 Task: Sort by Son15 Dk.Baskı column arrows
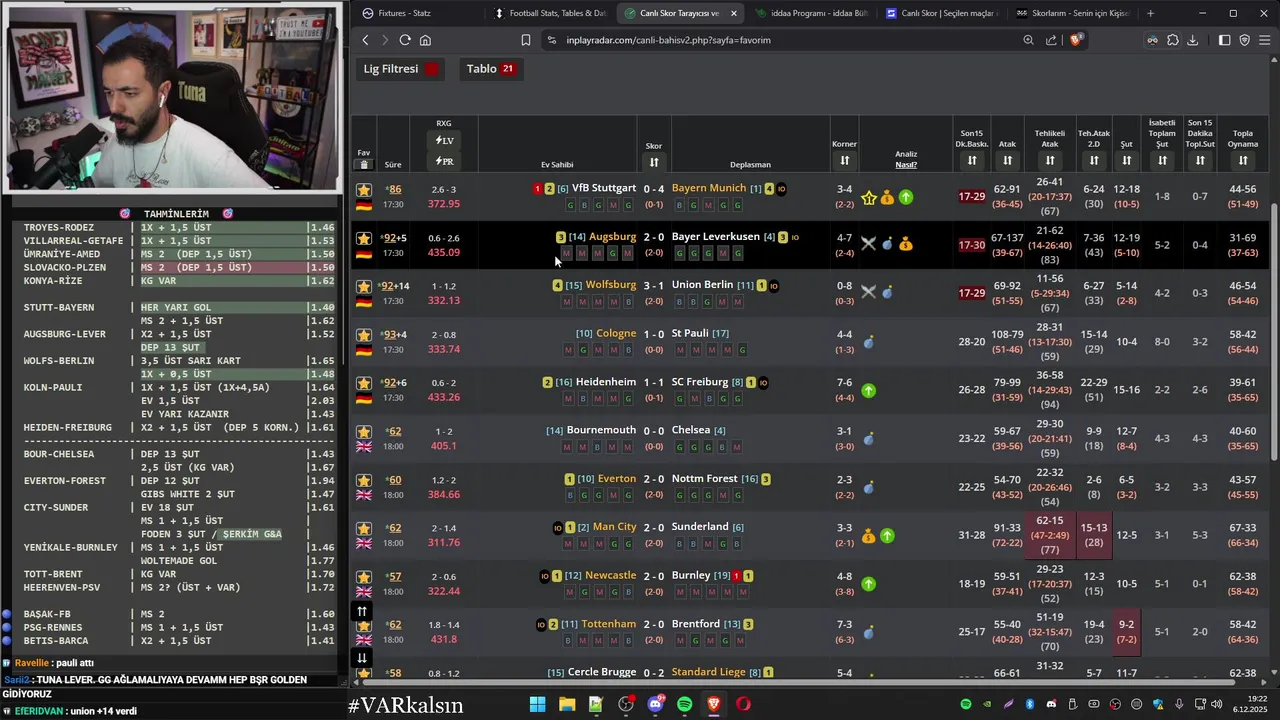[972, 160]
